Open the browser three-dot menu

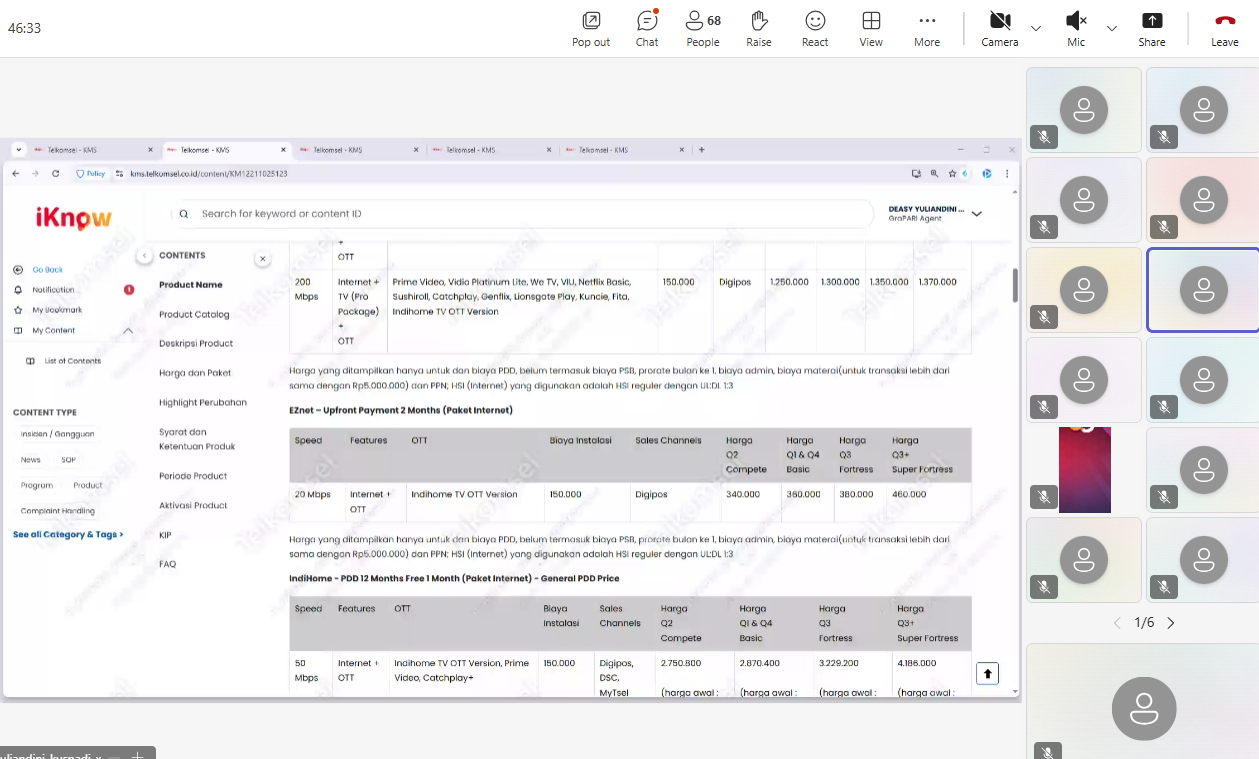coord(1006,173)
